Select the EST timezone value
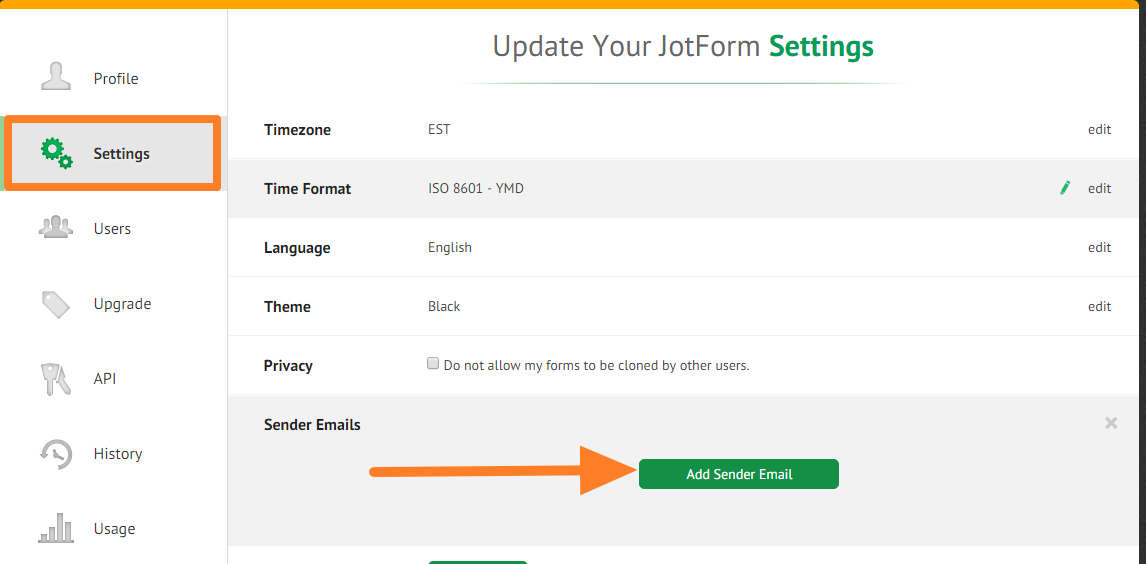 point(439,129)
